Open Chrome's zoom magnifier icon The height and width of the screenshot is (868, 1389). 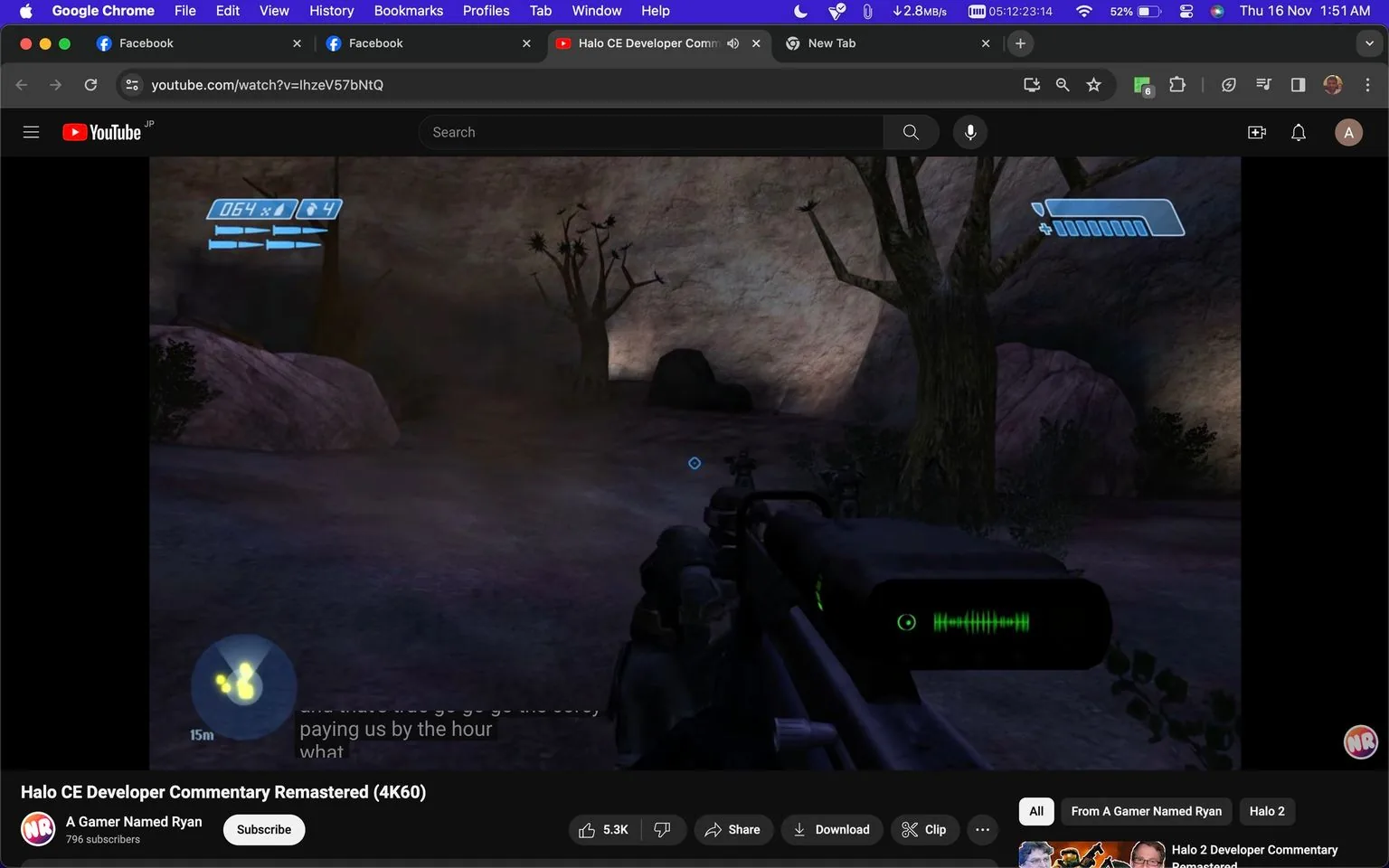coord(1062,84)
